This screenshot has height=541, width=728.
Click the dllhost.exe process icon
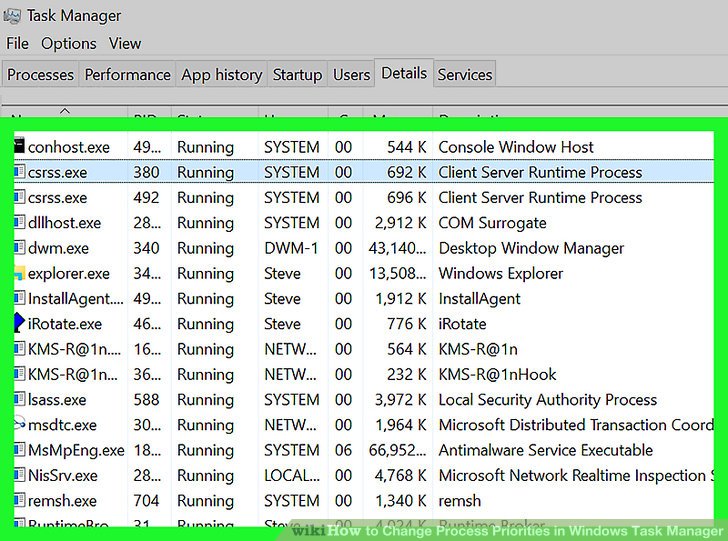coord(19,222)
